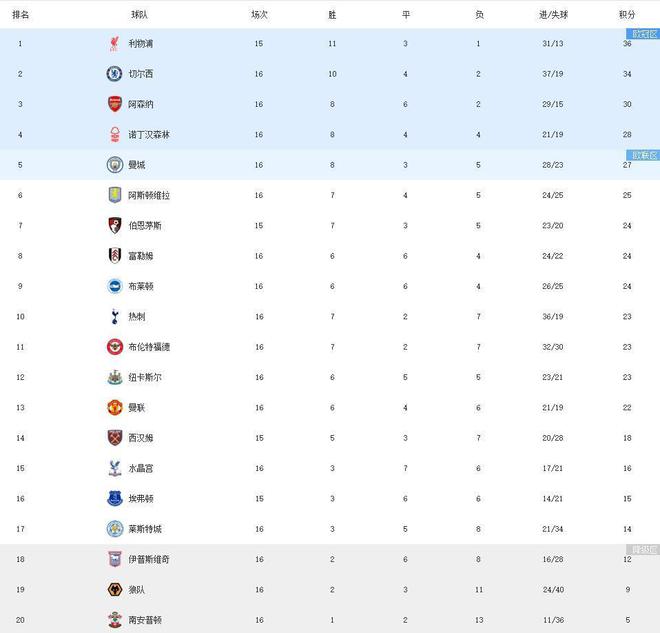Image resolution: width=660 pixels, height=633 pixels.
Task: Open the 水晶宫 team name link
Action: pyautogui.click(x=141, y=468)
